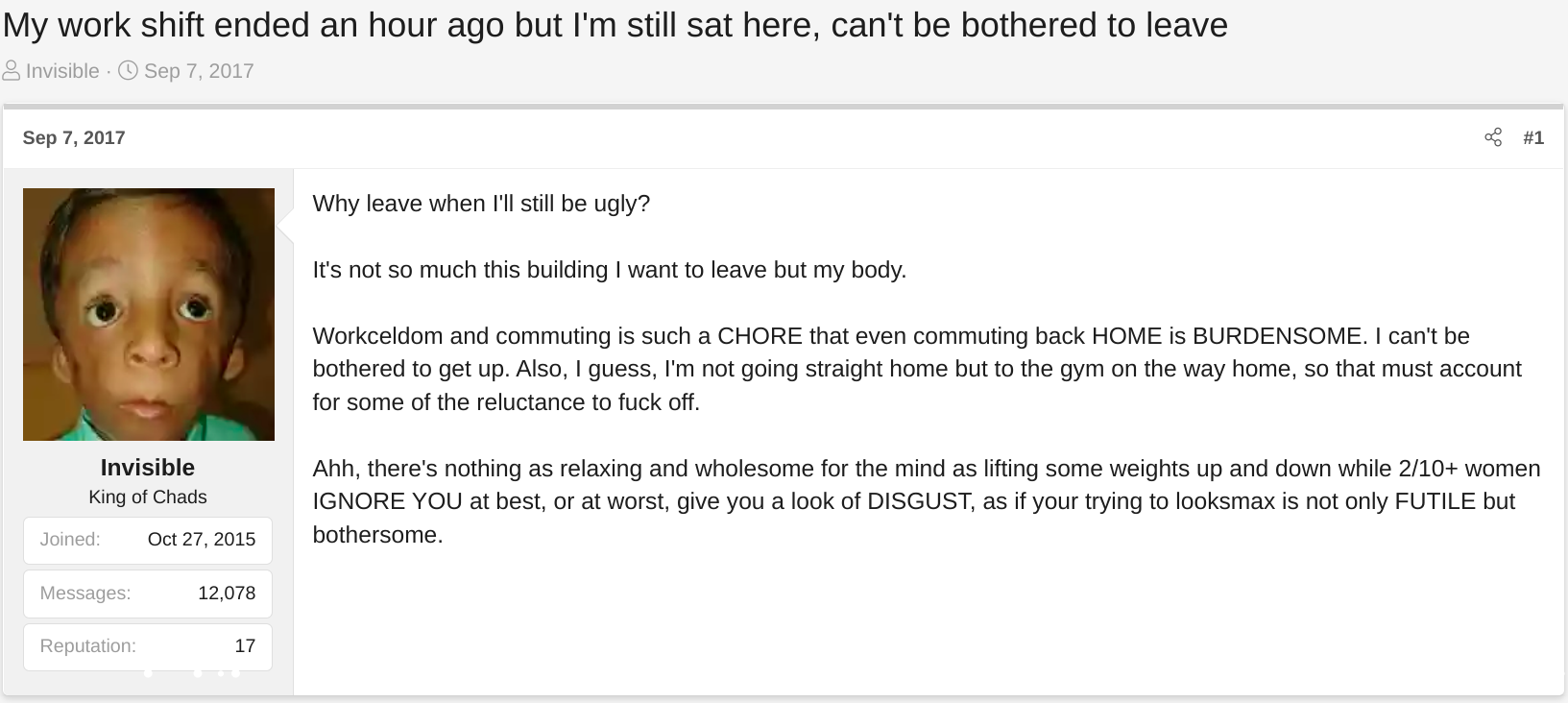Click the paragraph starting 'Workceldom and commuting'
The width and height of the screenshot is (1568, 703).
(x=917, y=369)
